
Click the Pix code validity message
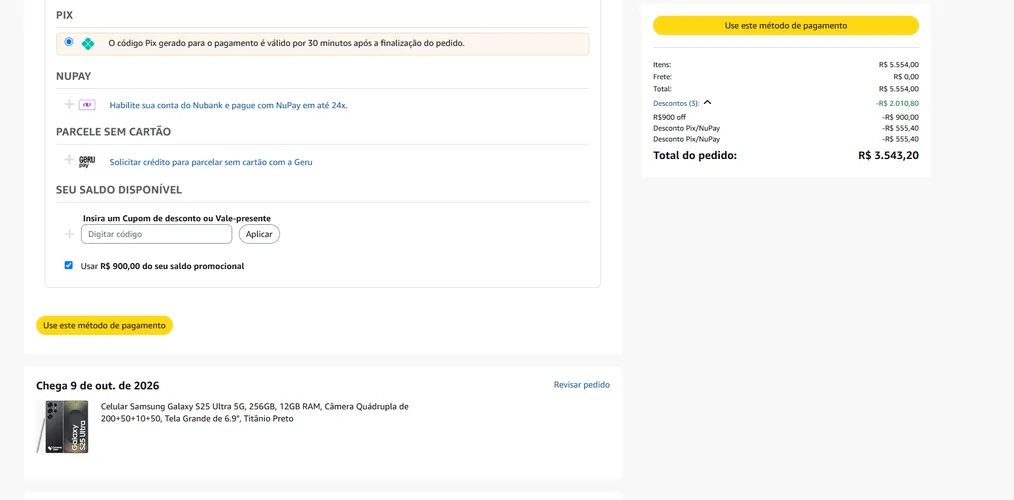286,43
